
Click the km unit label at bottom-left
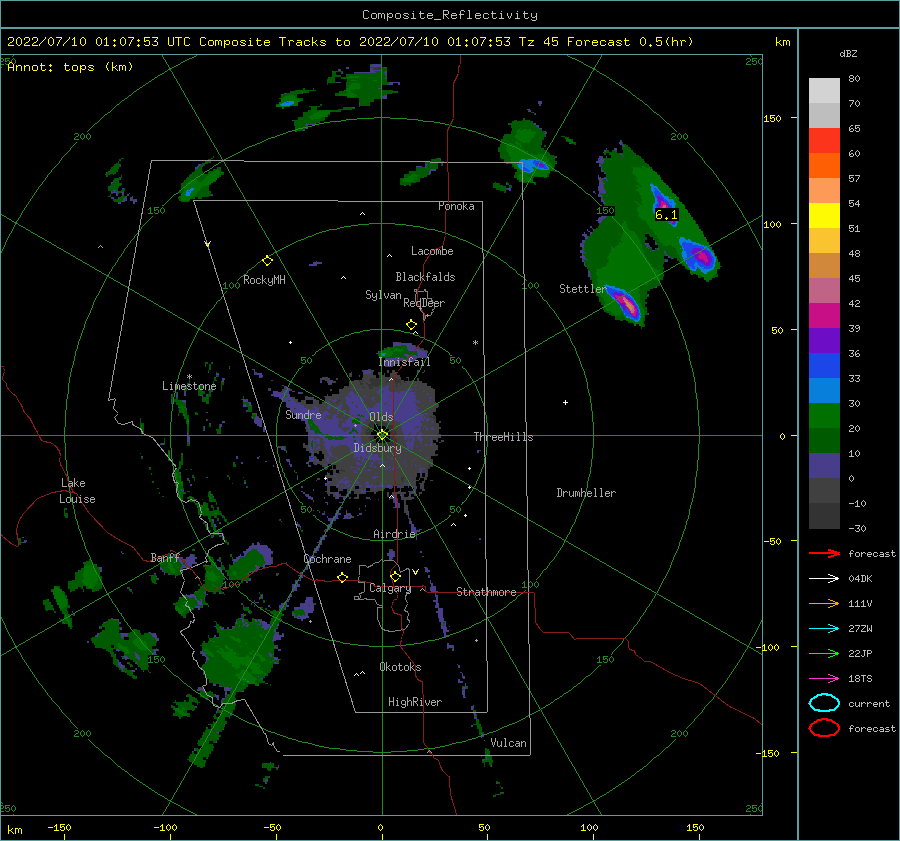pos(14,830)
